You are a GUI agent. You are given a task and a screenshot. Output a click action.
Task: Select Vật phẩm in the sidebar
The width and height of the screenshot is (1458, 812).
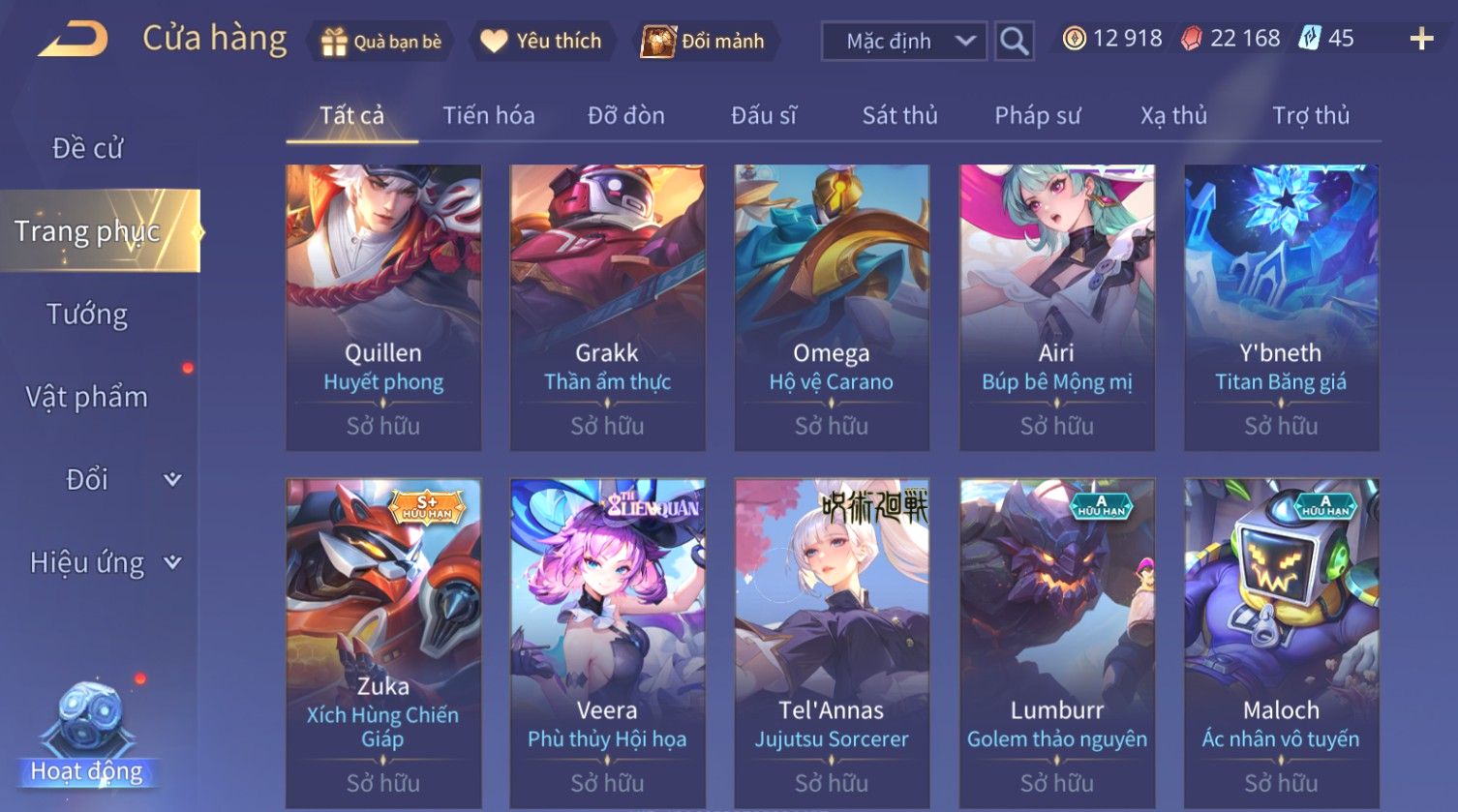[87, 397]
